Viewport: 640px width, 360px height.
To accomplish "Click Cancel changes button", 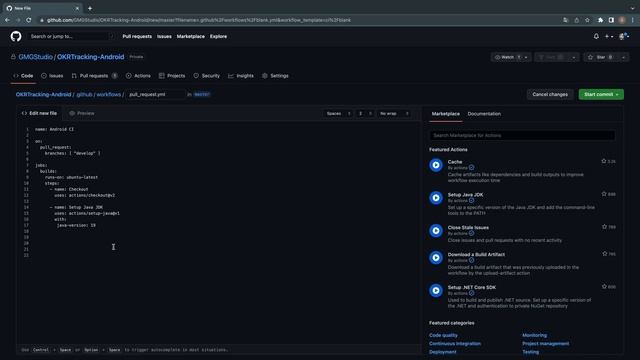I will point(550,94).
